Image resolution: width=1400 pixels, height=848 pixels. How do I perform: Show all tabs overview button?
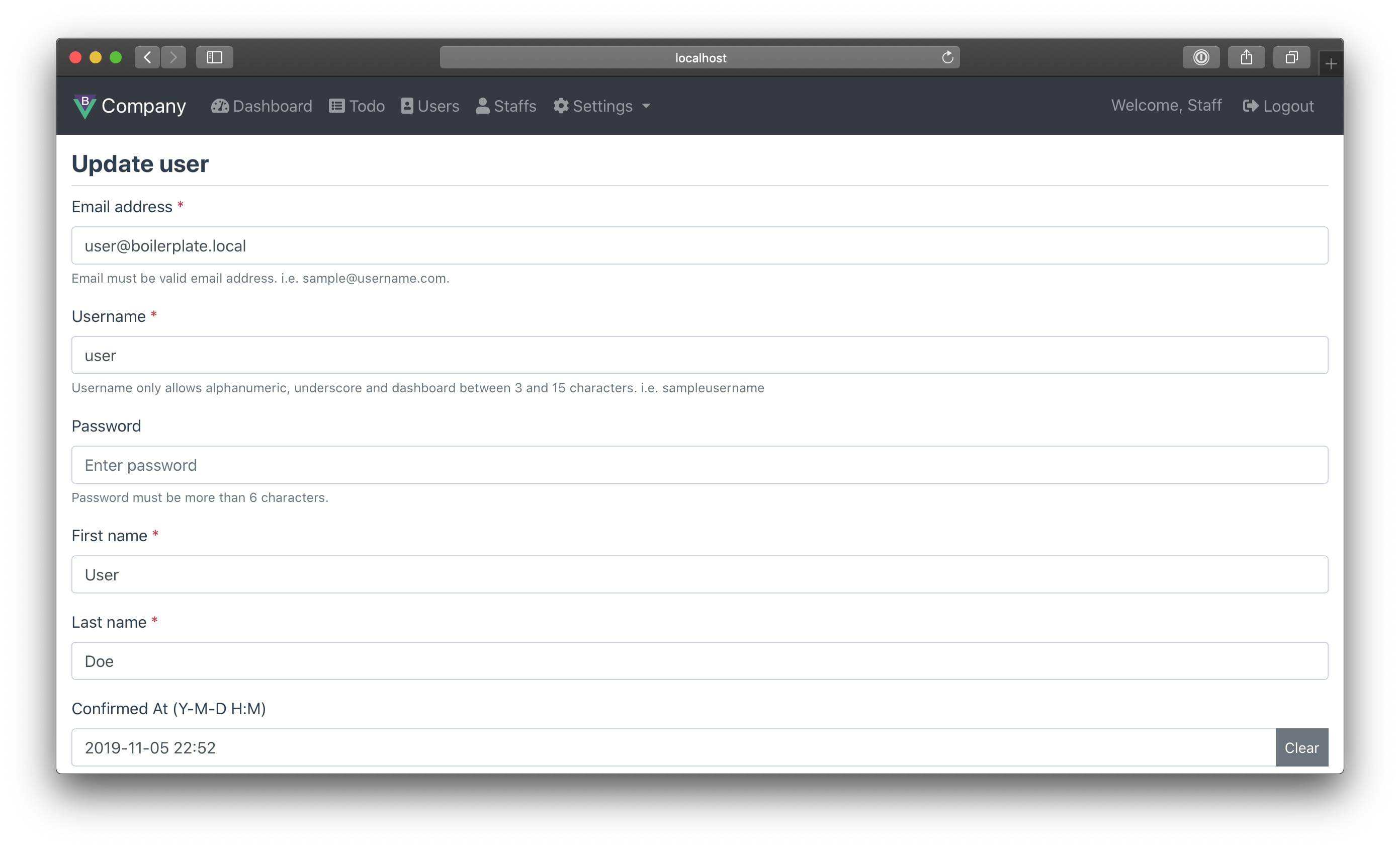click(x=1291, y=57)
